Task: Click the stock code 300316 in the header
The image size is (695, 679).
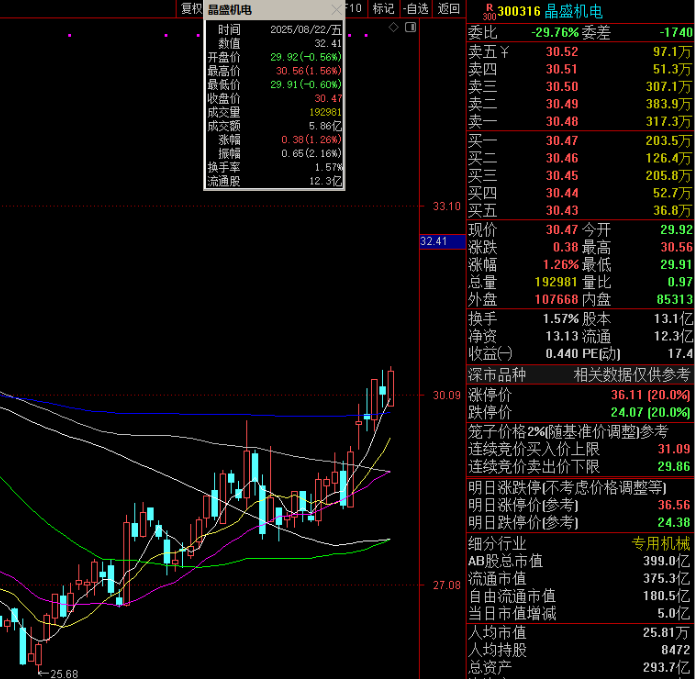Action: tap(519, 11)
